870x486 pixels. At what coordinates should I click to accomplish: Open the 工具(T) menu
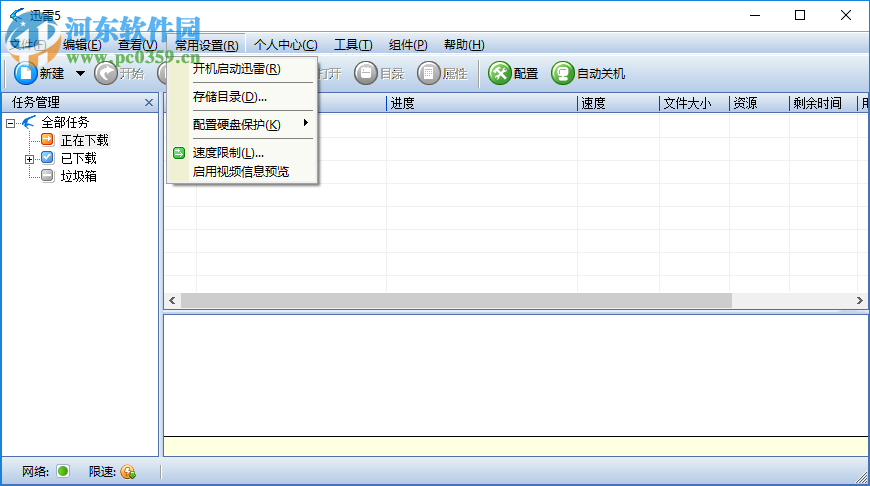353,45
